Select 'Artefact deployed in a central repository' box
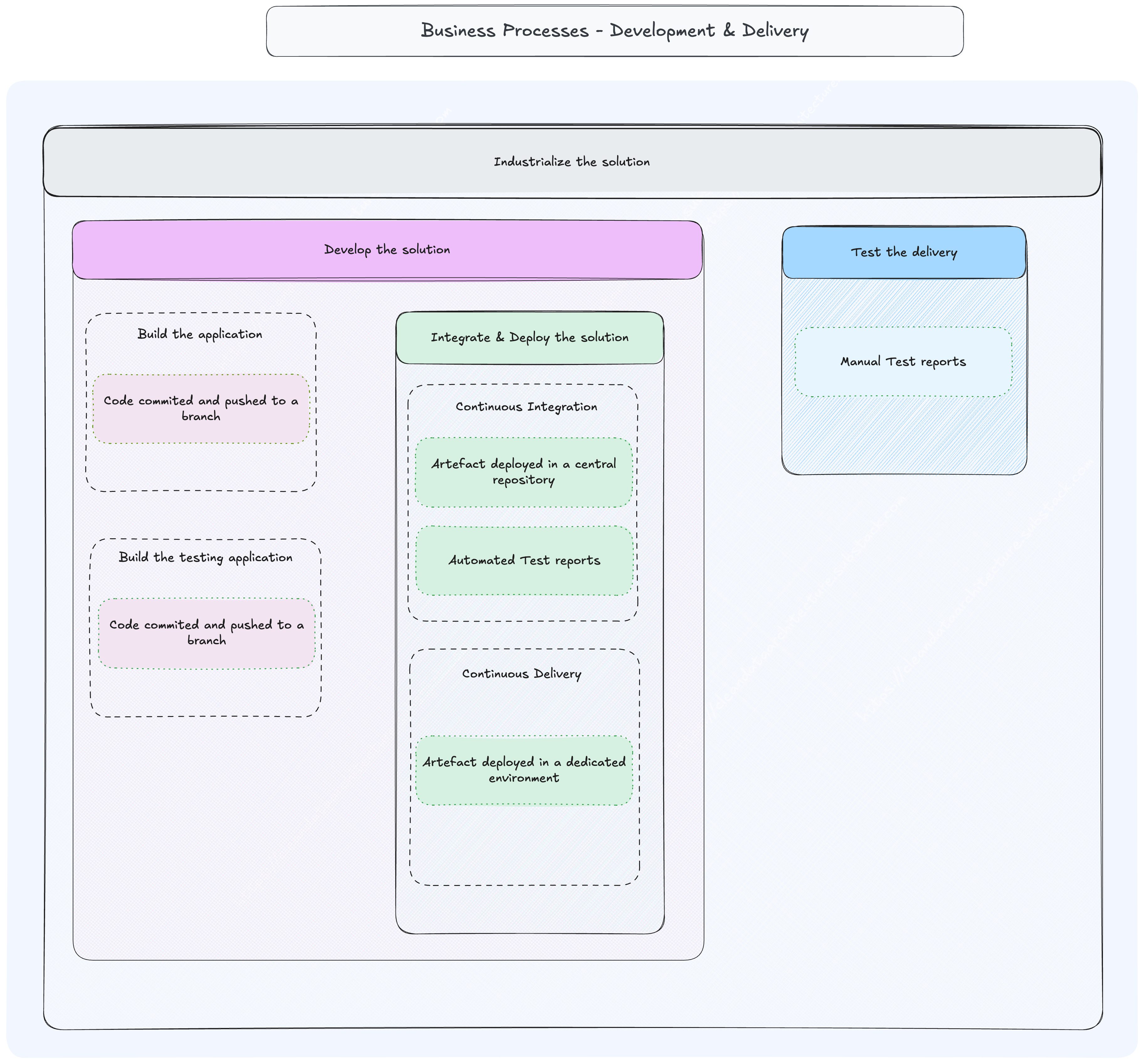1144x1064 pixels. pos(524,472)
